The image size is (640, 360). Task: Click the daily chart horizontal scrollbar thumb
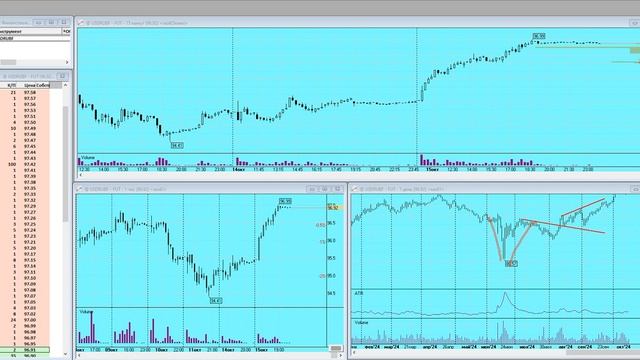pyautogui.click(x=602, y=352)
